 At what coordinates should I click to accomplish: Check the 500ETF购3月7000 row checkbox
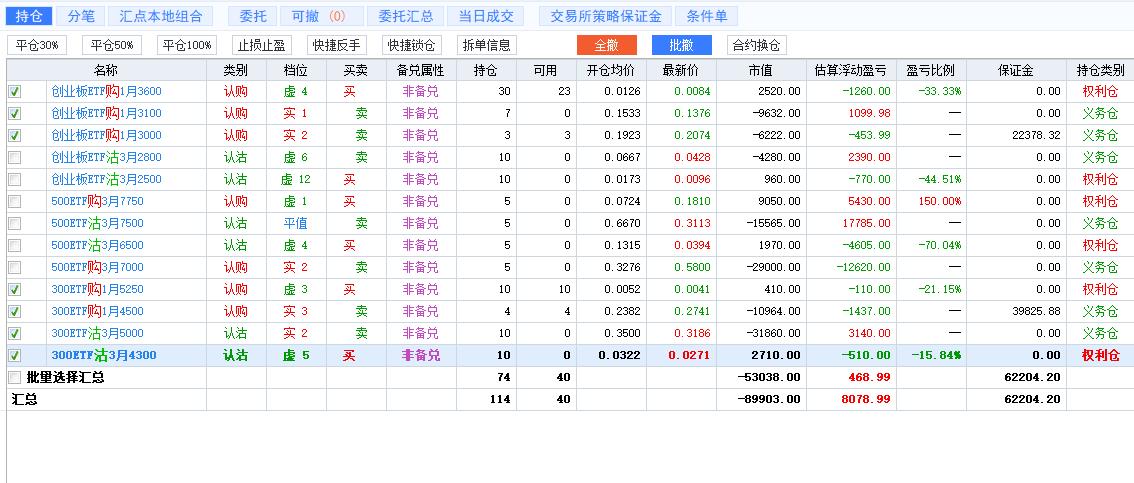(x=14, y=268)
